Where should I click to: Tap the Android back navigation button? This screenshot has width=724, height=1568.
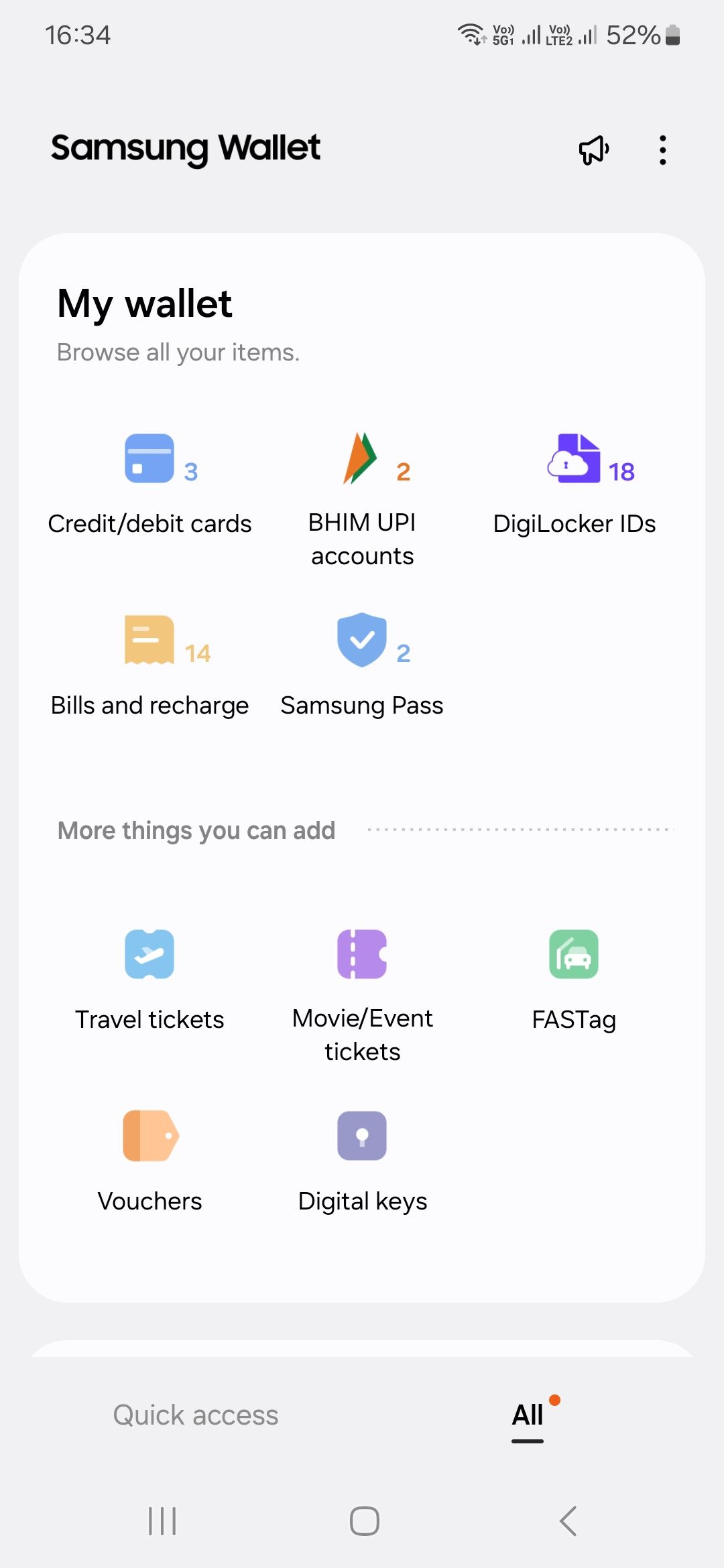coord(568,1521)
